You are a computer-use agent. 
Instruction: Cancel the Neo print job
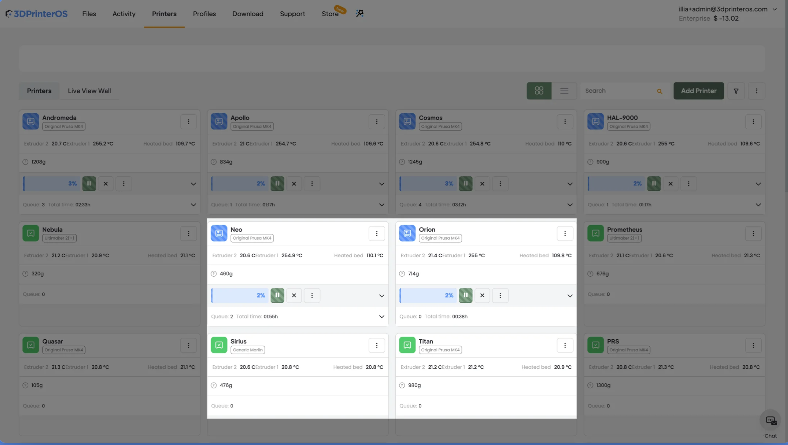(x=294, y=295)
